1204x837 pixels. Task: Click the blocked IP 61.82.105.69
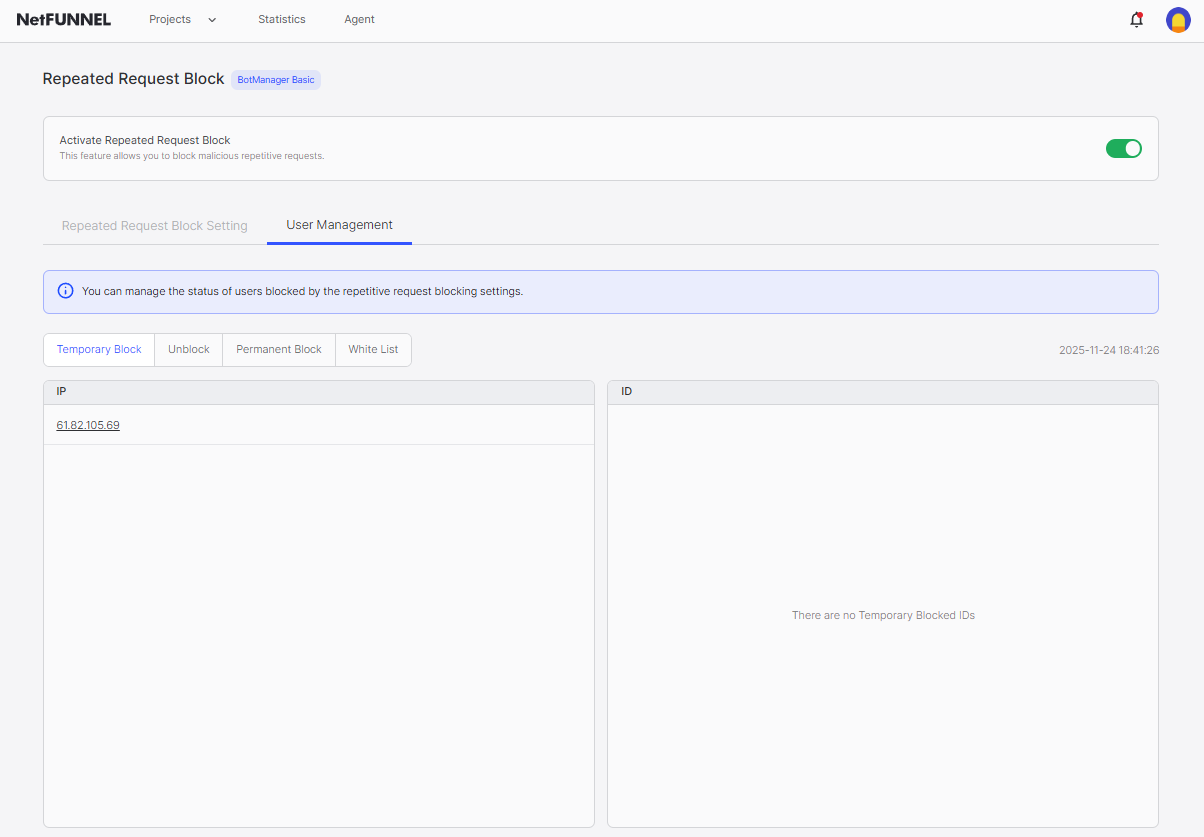click(x=88, y=425)
